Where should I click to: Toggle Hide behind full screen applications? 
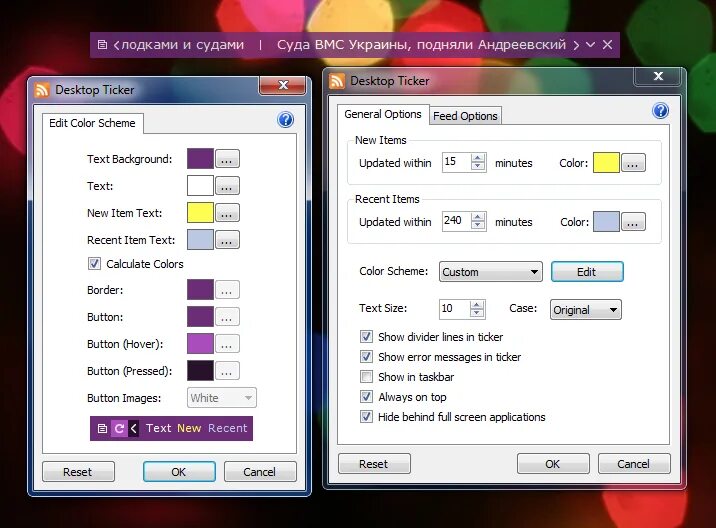coord(366,417)
